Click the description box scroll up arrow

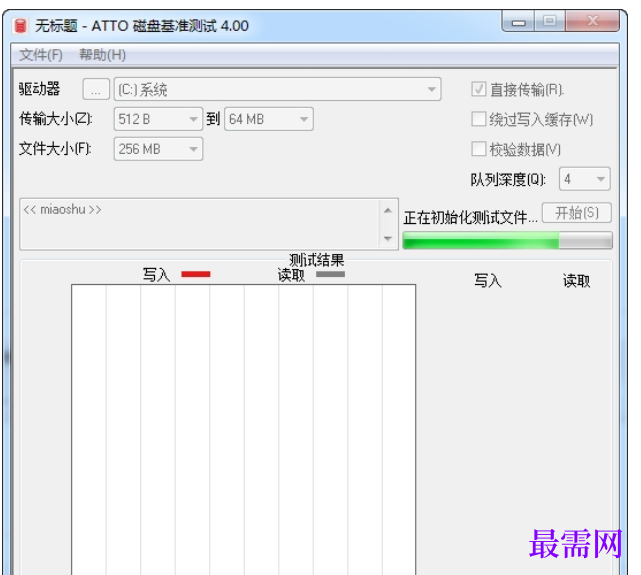(388, 210)
